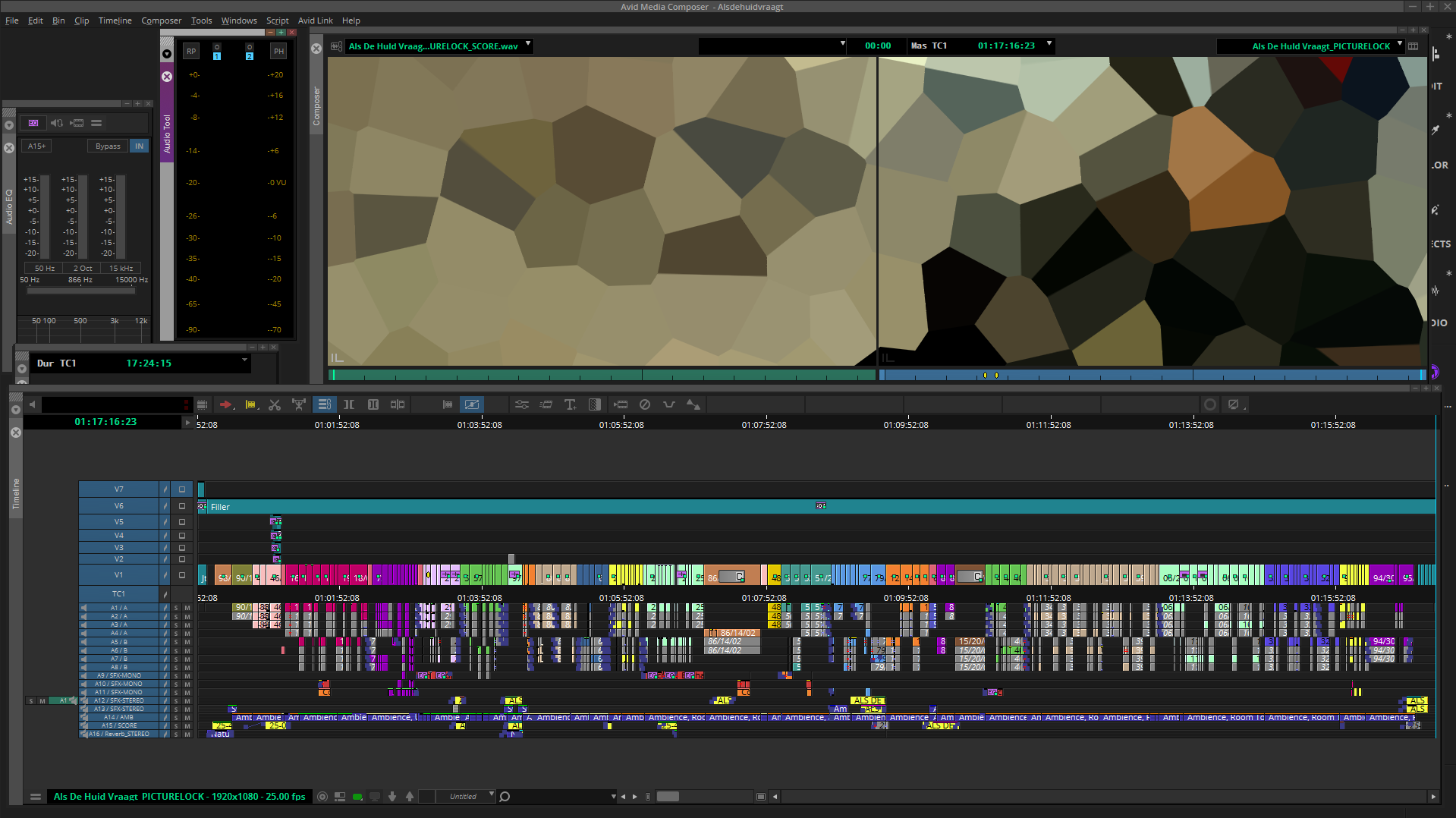
Task: Open the Als De Huid Vraagt_PICTURELOCK sequence dropdown
Action: [x=1400, y=44]
